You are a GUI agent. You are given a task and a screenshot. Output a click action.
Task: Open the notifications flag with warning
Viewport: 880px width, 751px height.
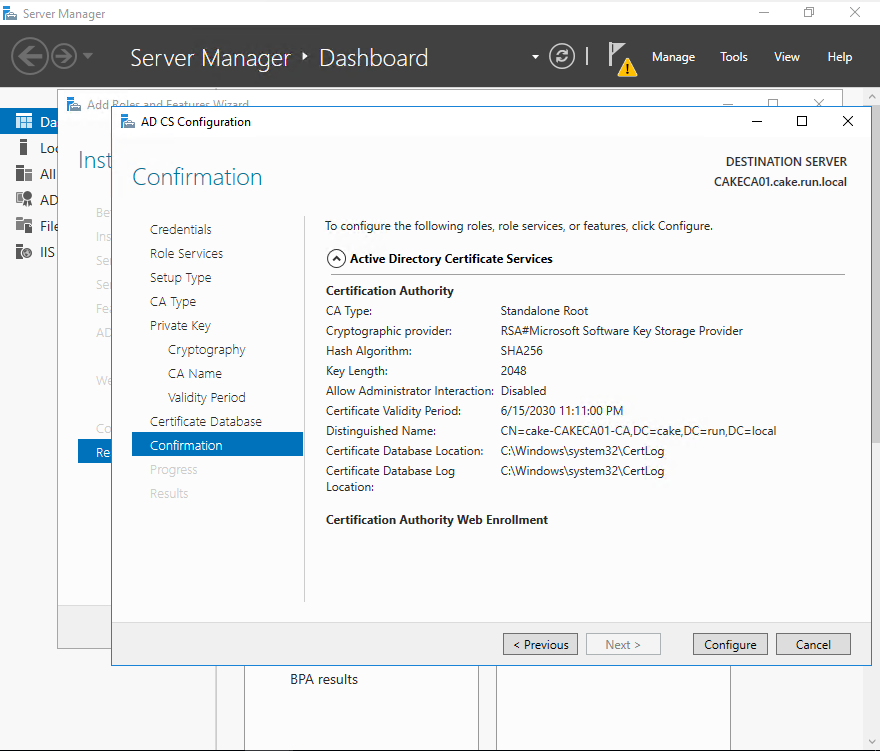622,59
